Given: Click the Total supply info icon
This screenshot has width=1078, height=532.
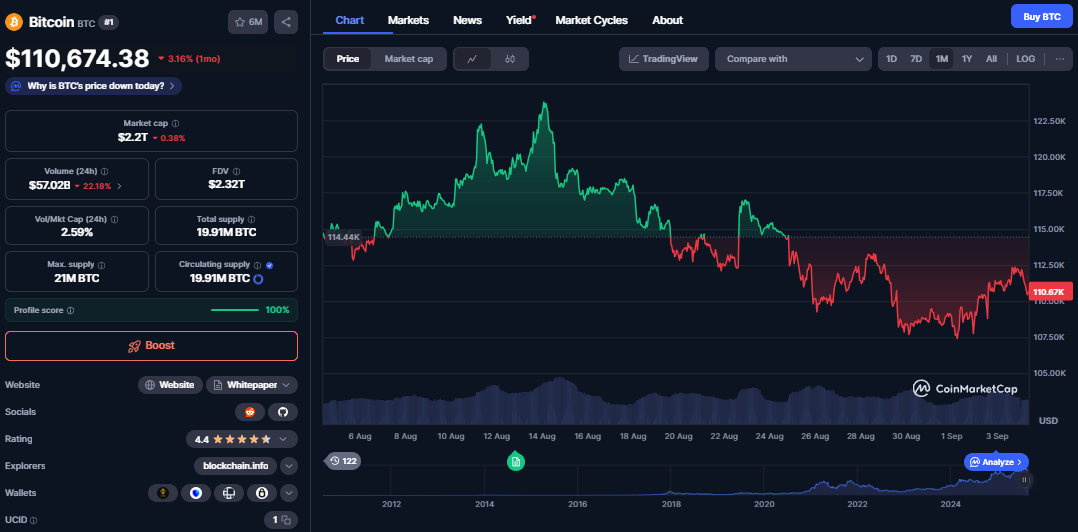Looking at the screenshot, I should point(252,219).
